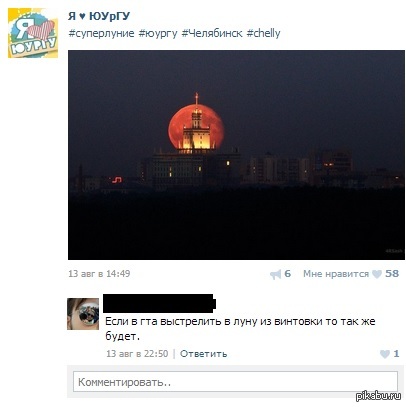This screenshot has height=407, width=406.
Task: Open the Я ♥ ЮУрГУ group avatar
Action: coord(33,33)
